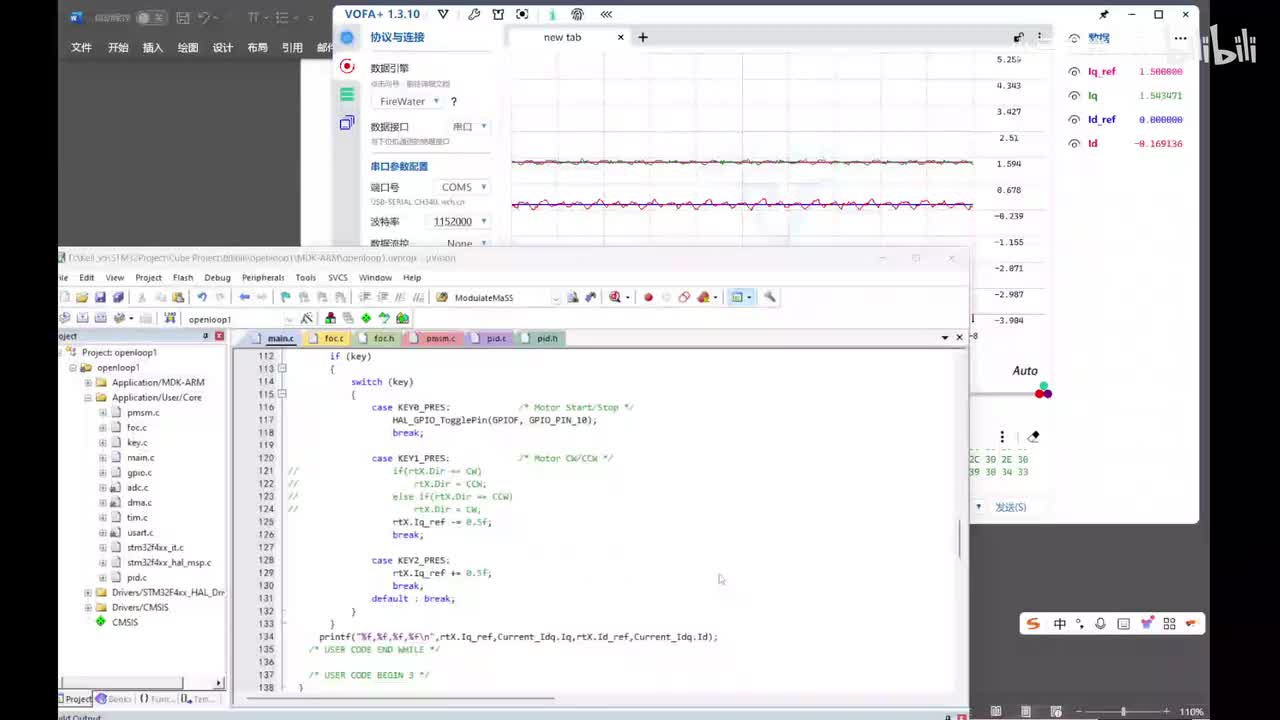Click the red record icon in VOFA+ sidebar
The height and width of the screenshot is (720, 1280).
347,66
